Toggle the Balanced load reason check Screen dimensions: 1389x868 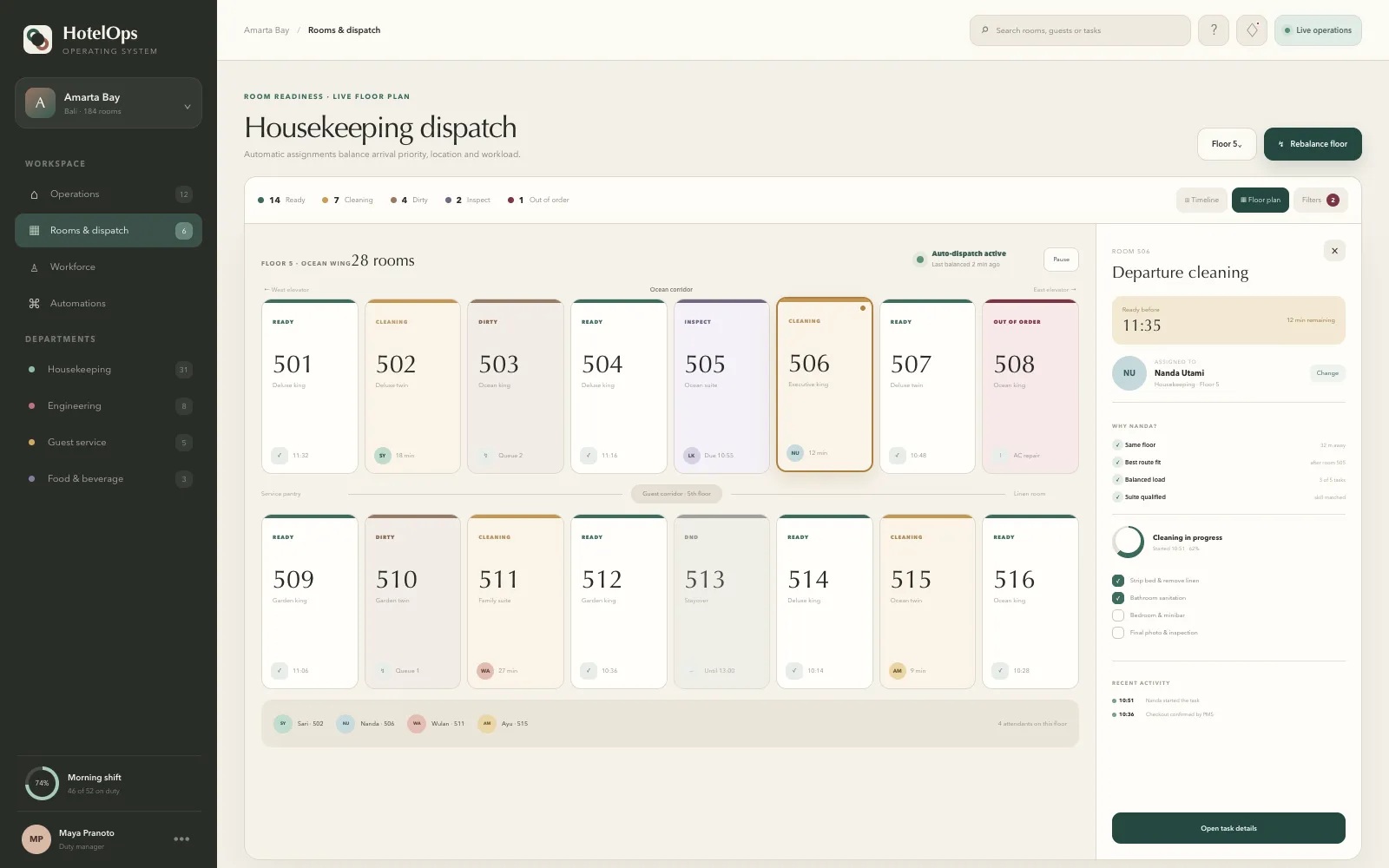tap(1117, 480)
